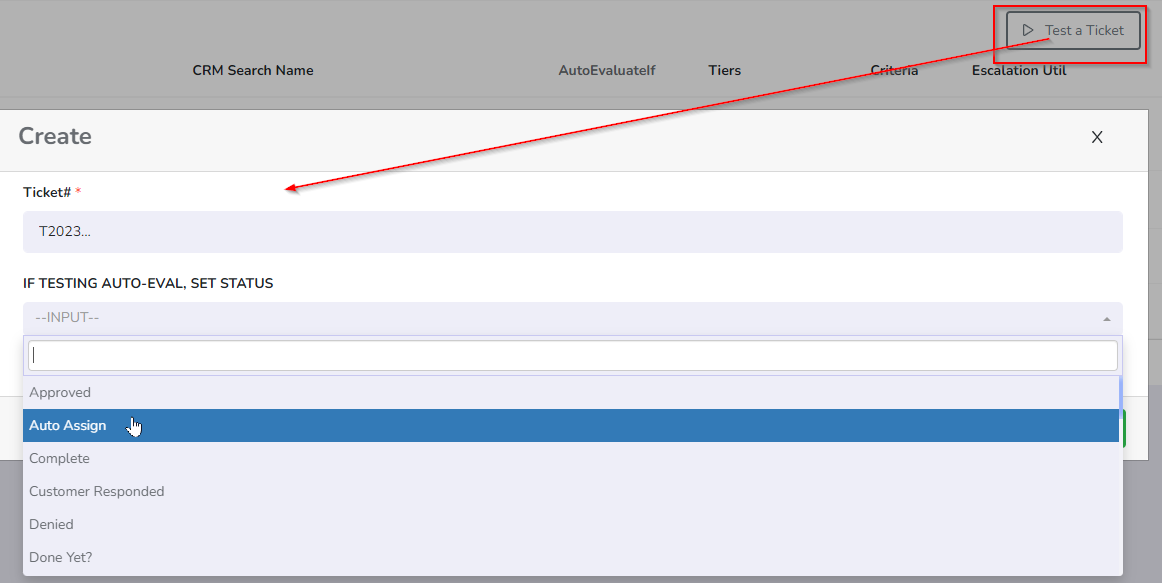Close the Create dialog with X
Screen dimensions: 1162x583
(x=1097, y=138)
